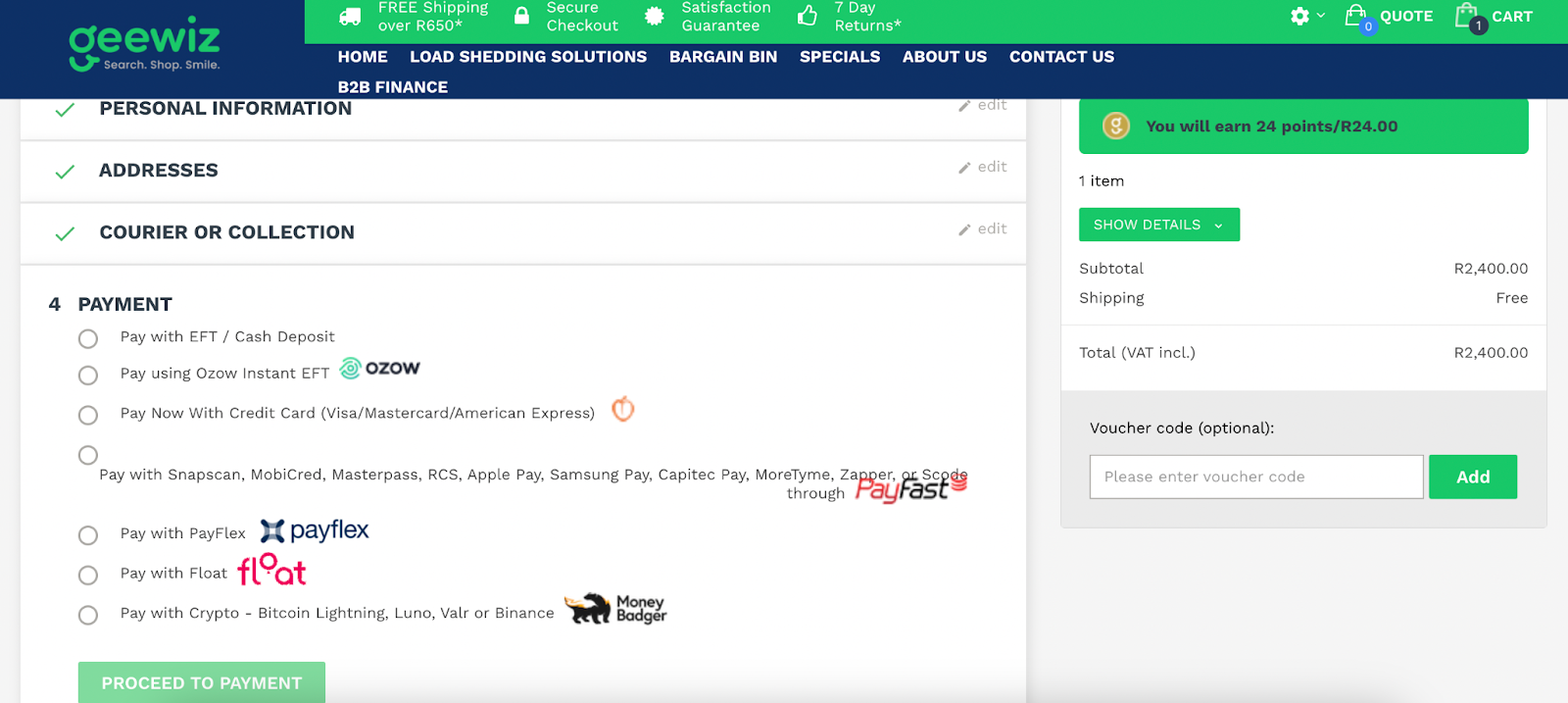The height and width of the screenshot is (703, 1568).
Task: Click the credit card Peach icon
Action: [623, 409]
